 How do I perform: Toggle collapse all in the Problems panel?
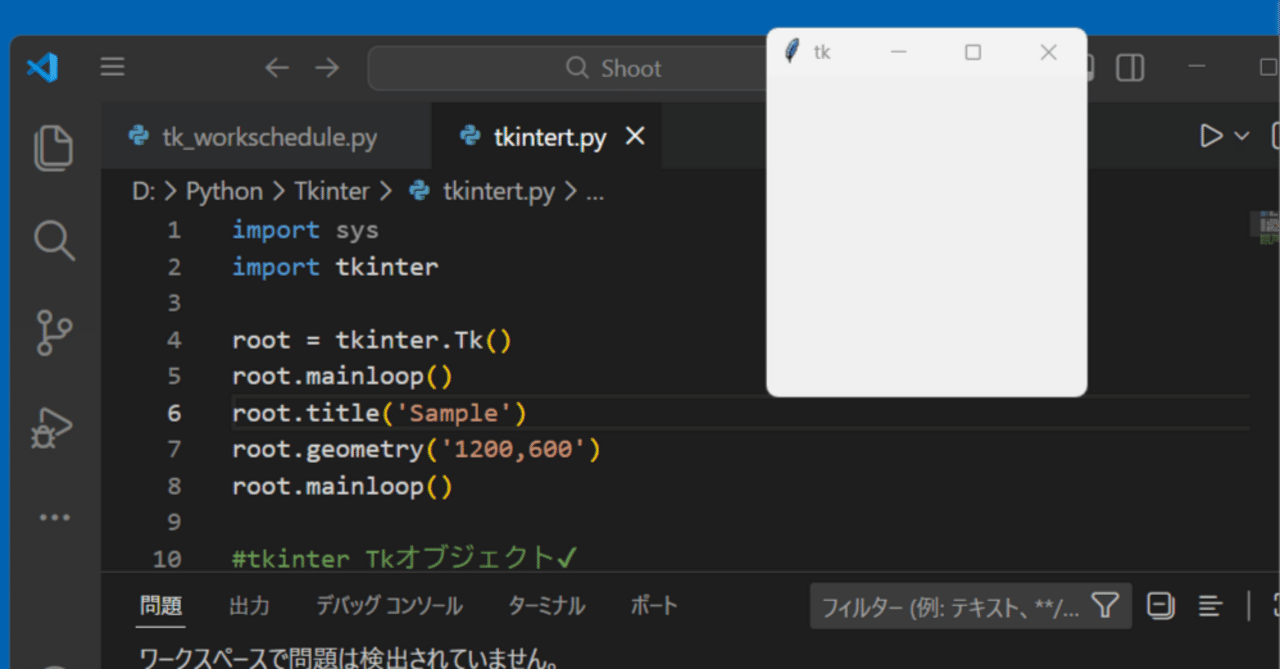point(1159,605)
